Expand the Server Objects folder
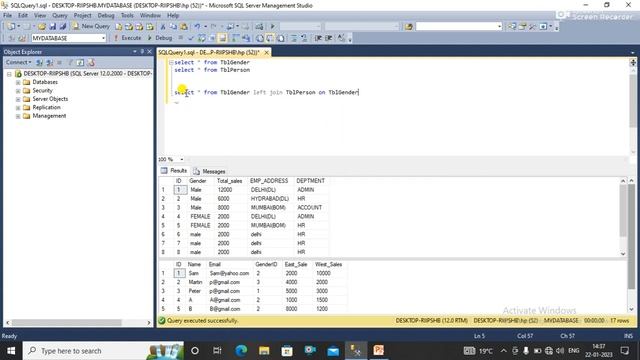This screenshot has width=640, height=360. tap(18, 99)
